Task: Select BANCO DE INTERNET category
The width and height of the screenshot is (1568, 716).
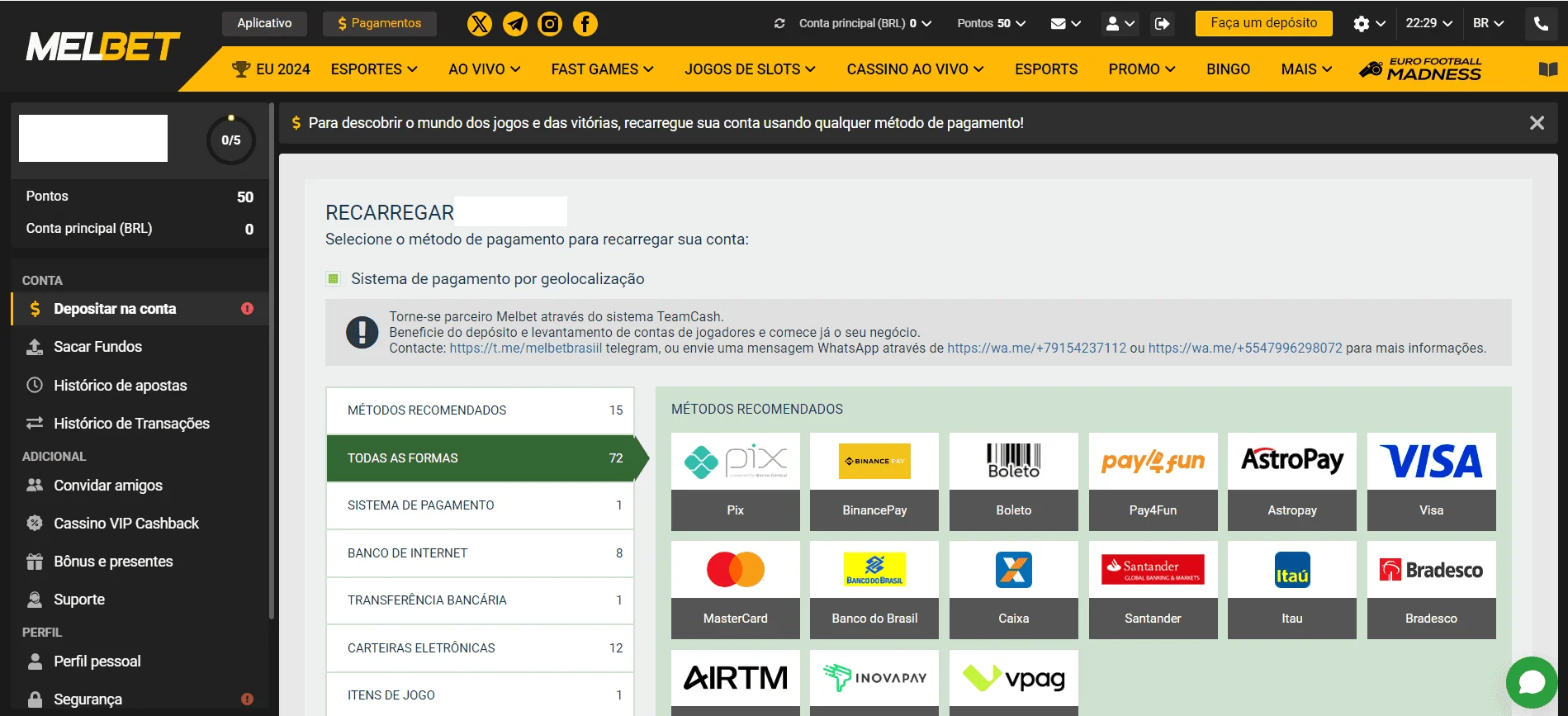Action: [480, 553]
